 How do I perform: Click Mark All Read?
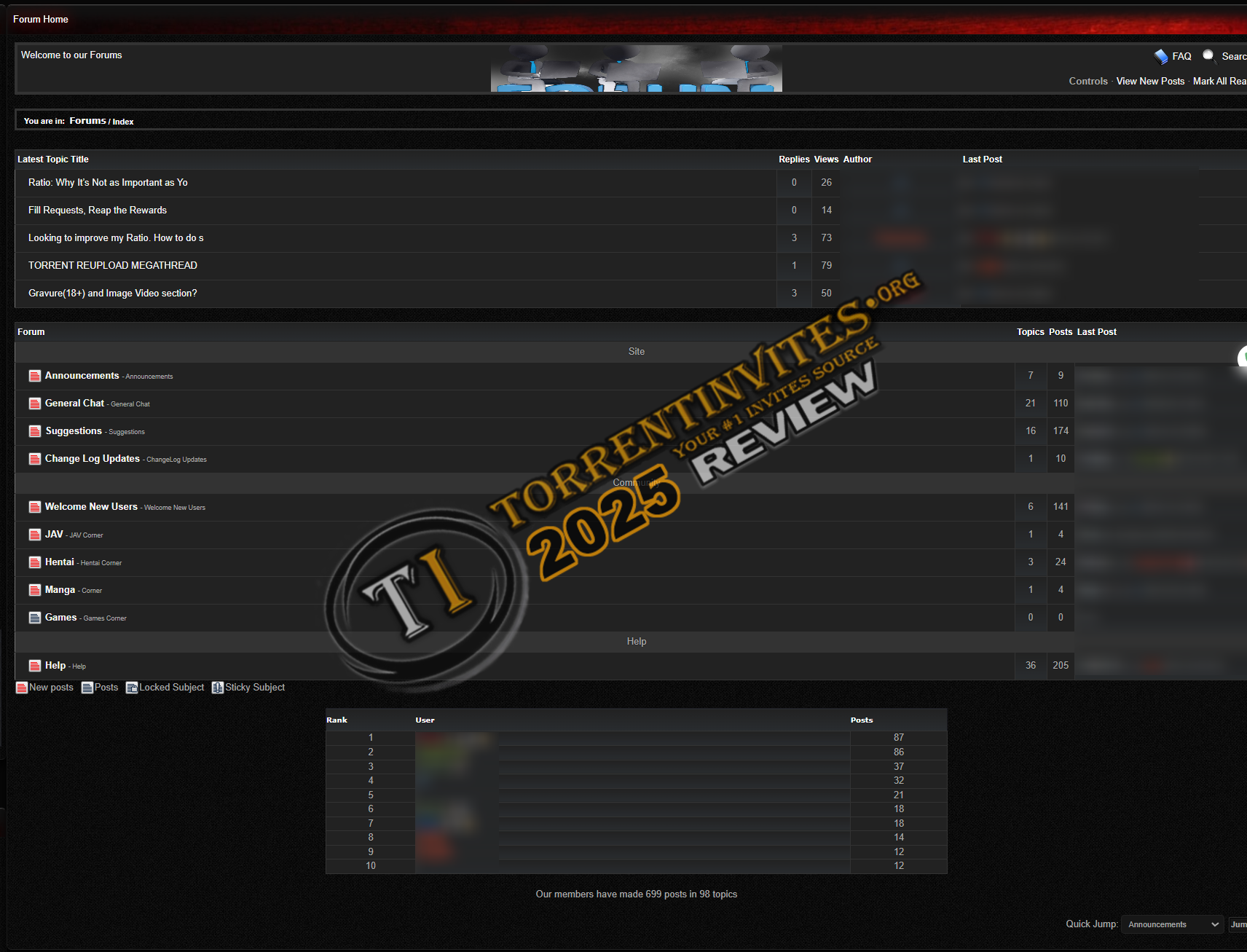pyautogui.click(x=1219, y=81)
